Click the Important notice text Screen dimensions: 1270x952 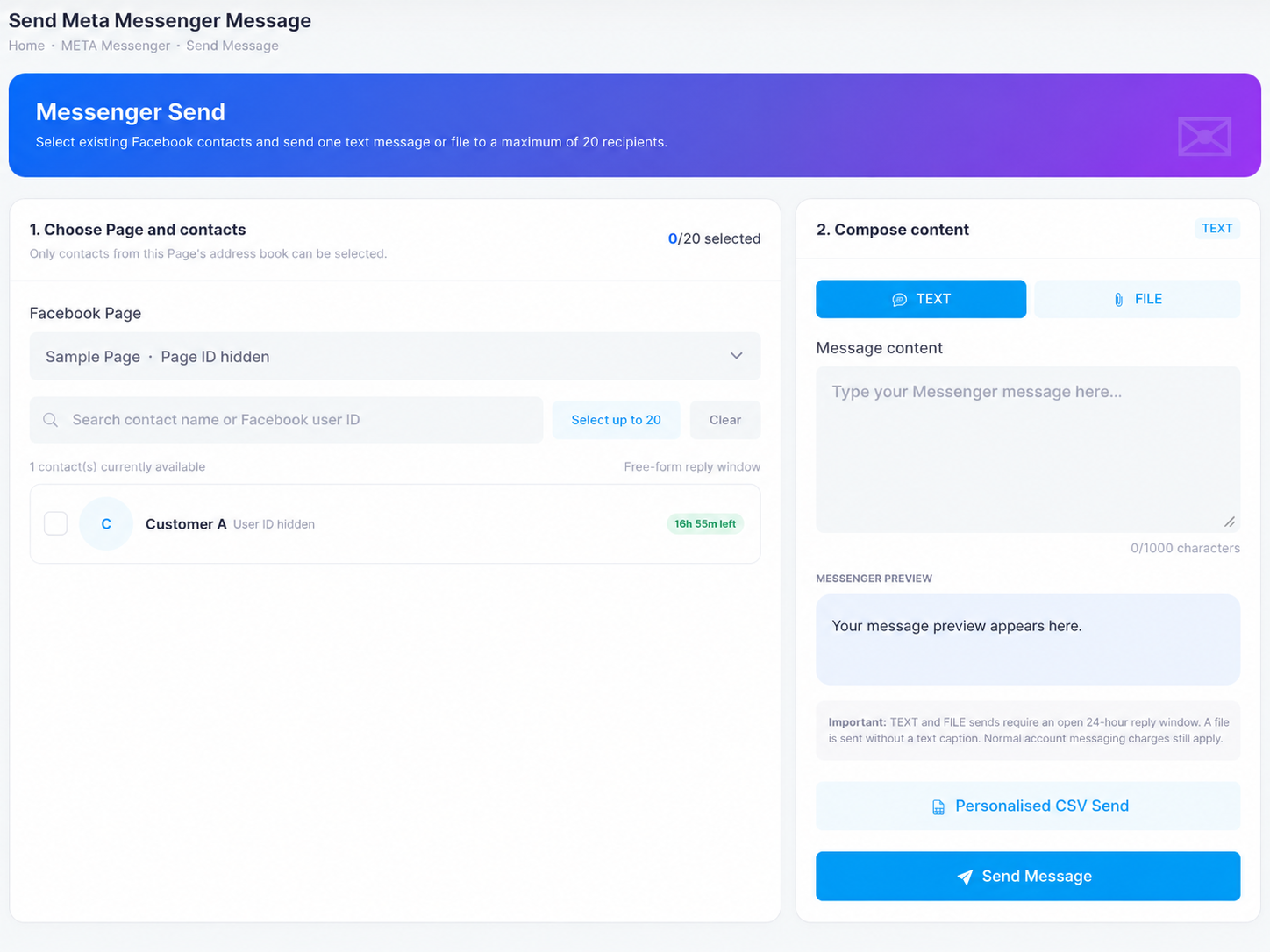(1028, 730)
